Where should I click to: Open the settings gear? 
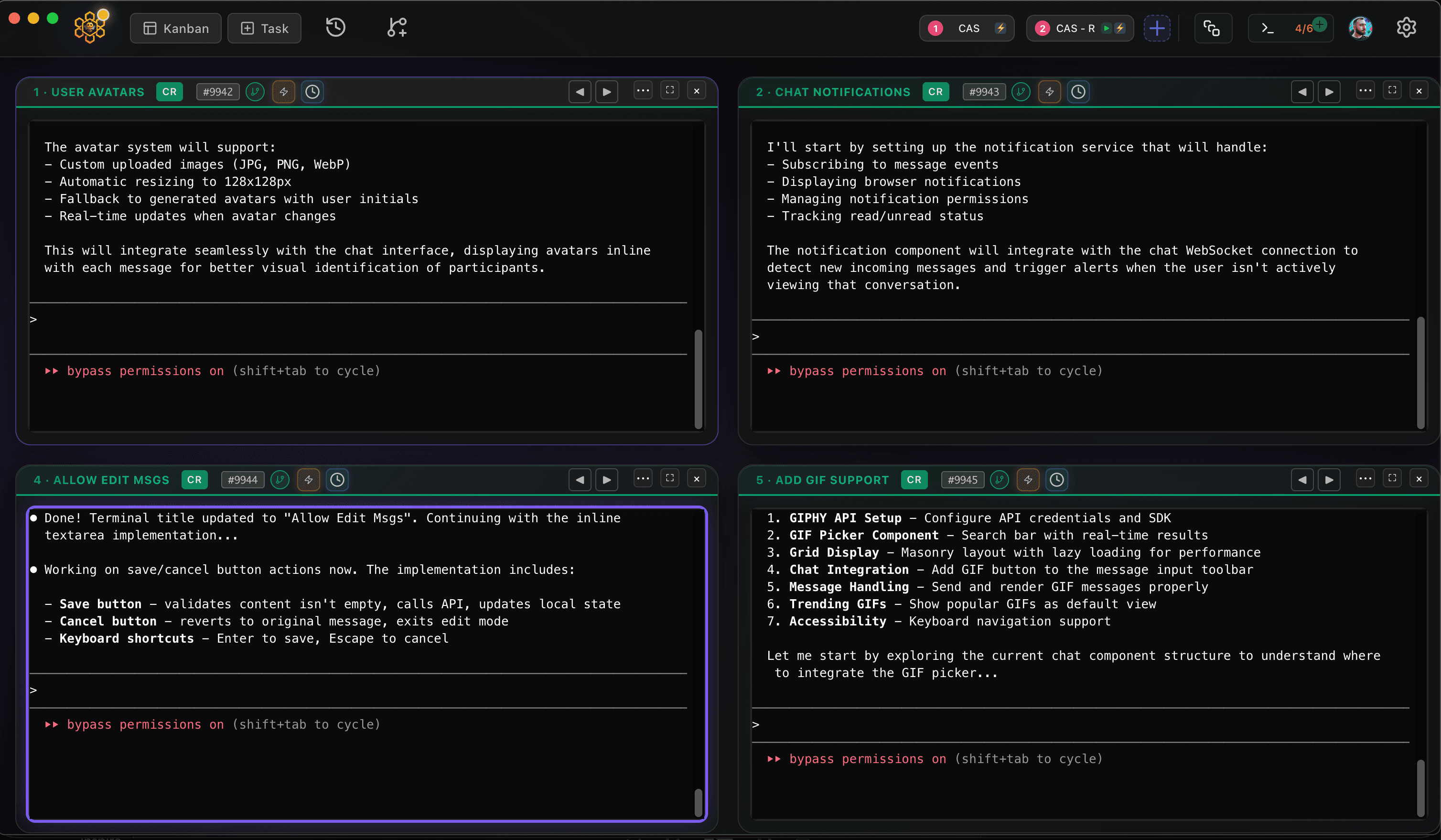1406,27
